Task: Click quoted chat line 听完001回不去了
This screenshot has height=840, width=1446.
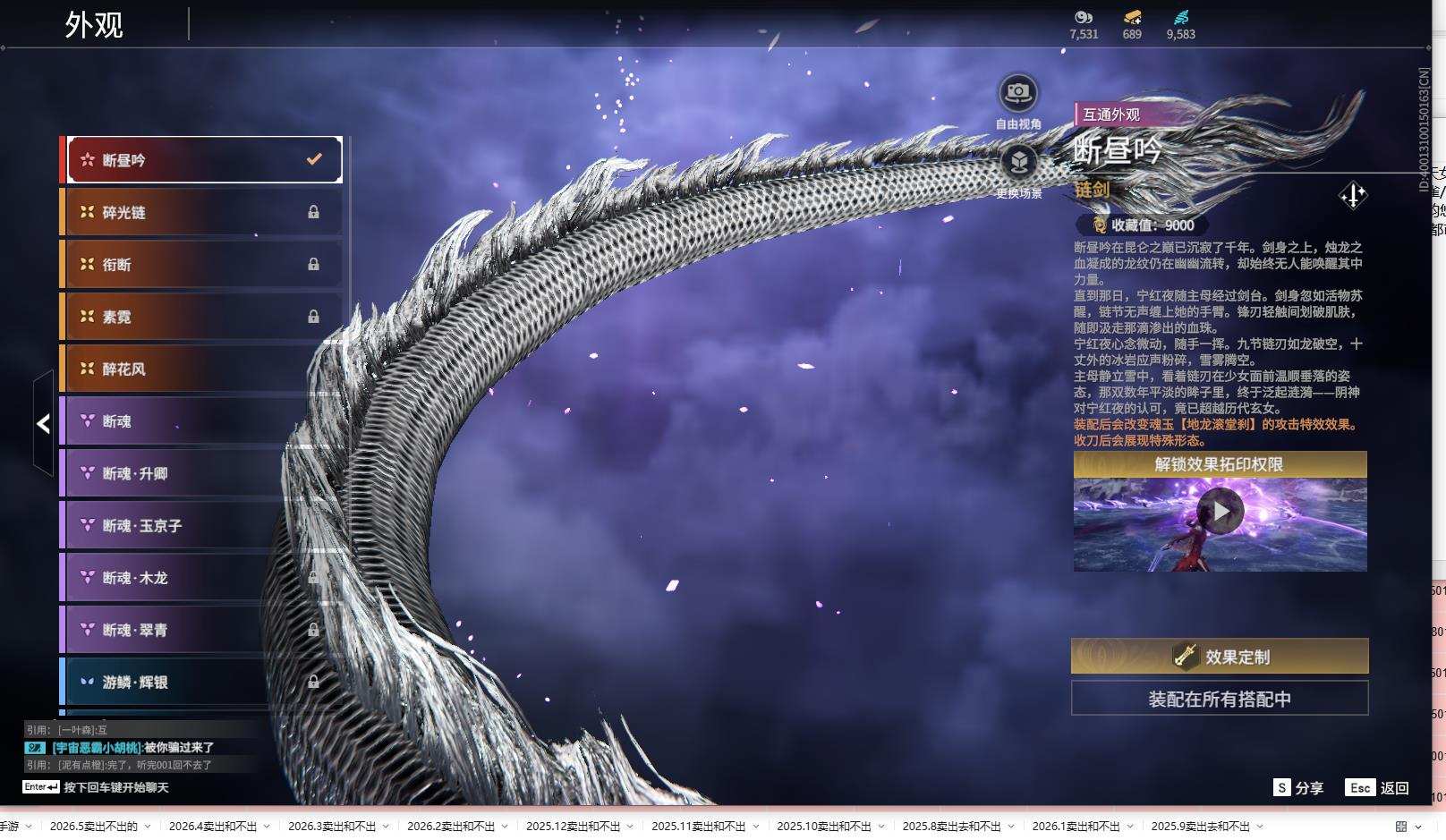Action: pyautogui.click(x=119, y=765)
